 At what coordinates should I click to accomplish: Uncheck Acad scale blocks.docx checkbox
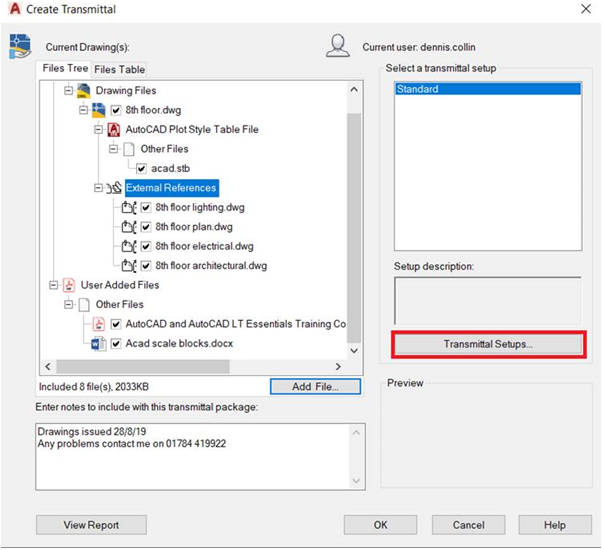(116, 343)
